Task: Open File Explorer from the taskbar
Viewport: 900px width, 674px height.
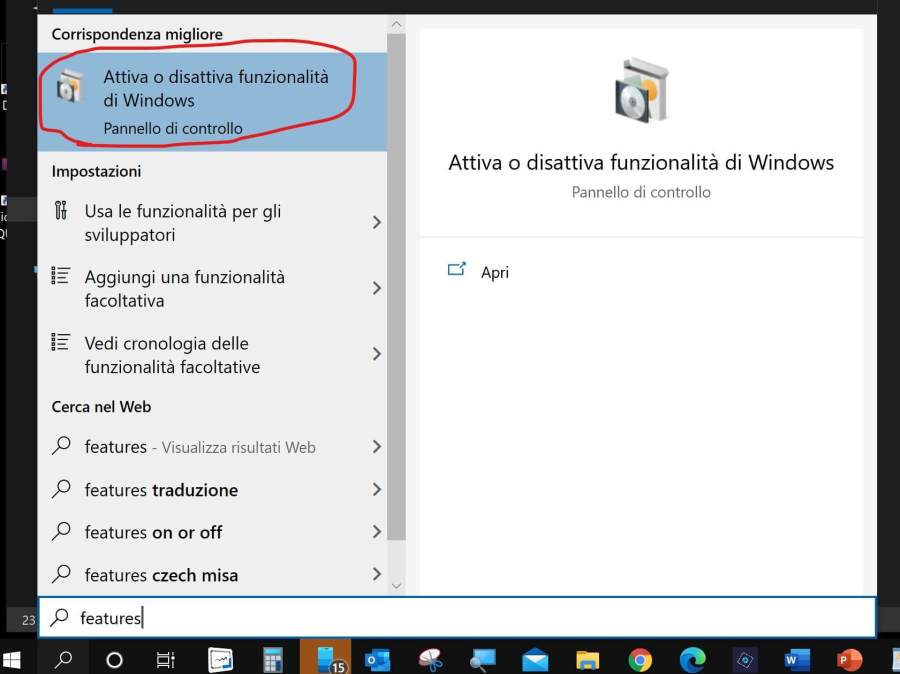Action: pos(587,659)
